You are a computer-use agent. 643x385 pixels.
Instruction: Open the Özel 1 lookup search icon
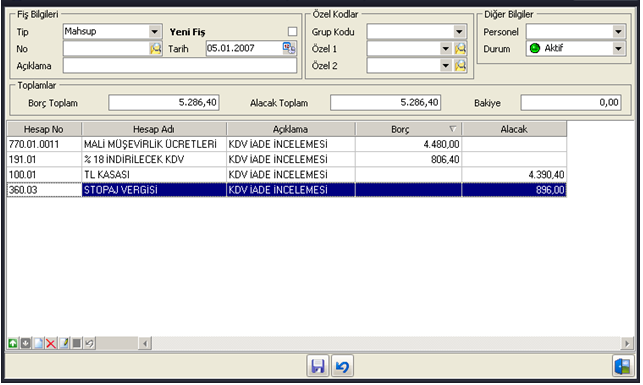pos(460,49)
